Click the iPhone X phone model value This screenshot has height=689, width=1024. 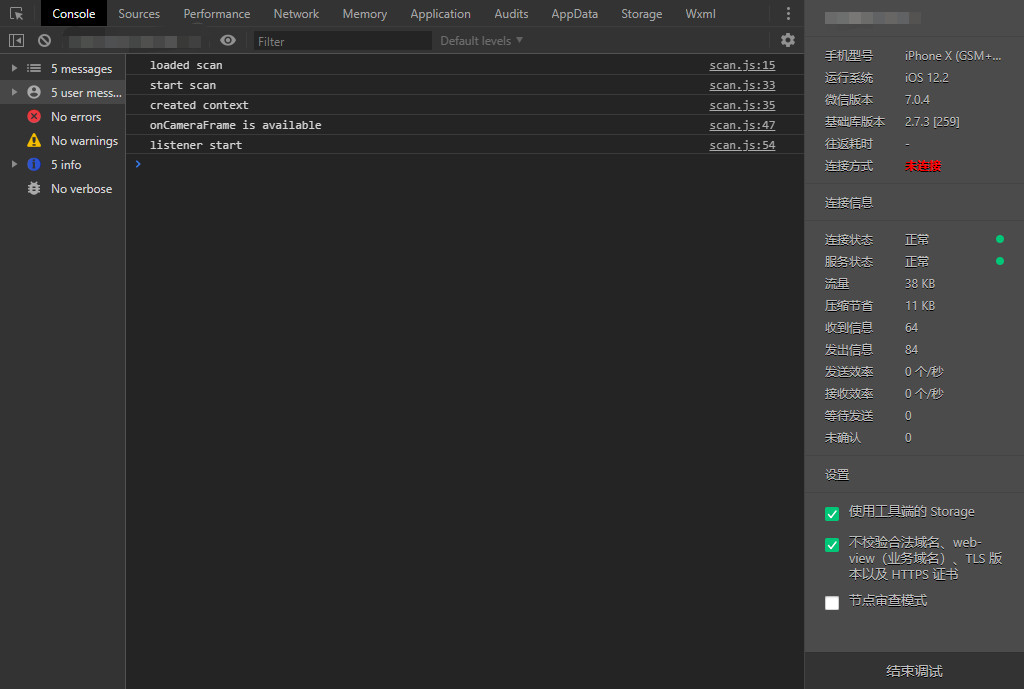coord(953,56)
